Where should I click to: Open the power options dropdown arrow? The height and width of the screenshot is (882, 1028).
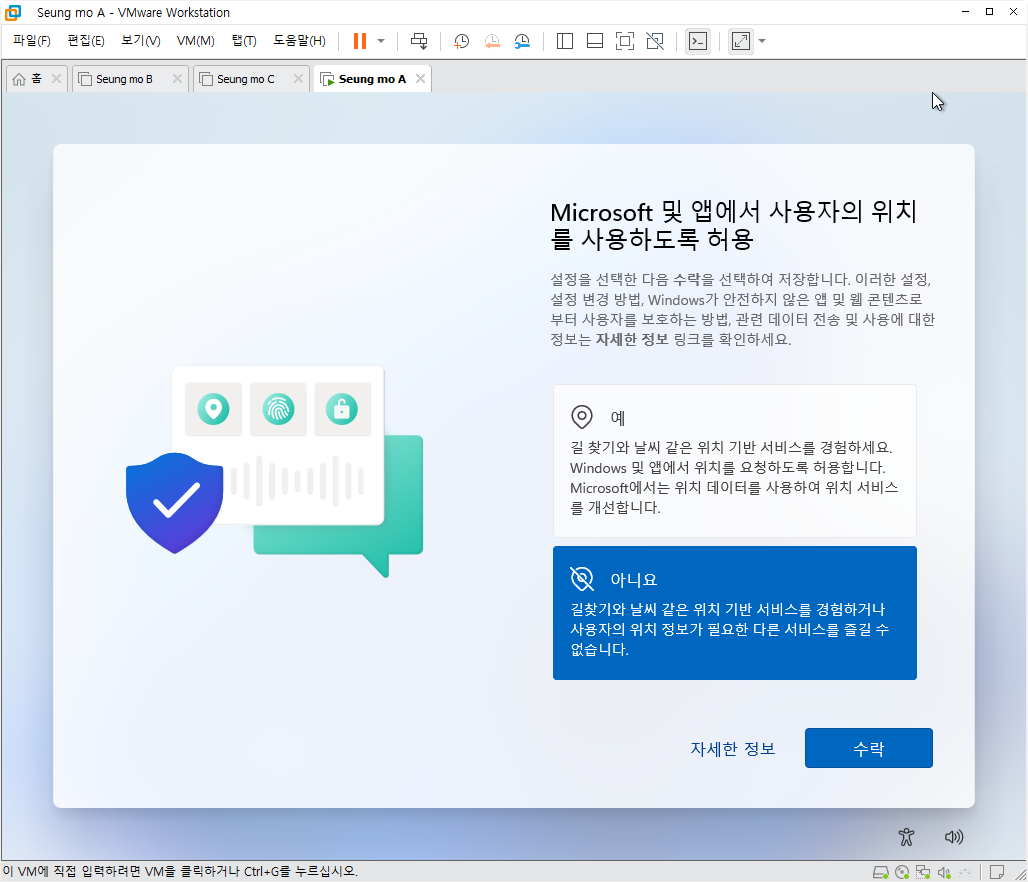click(381, 41)
